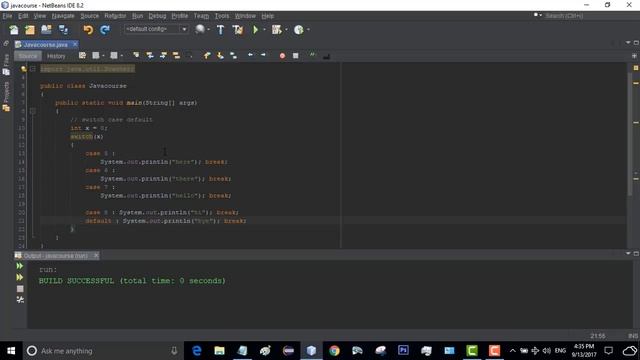Open the Refactor menu
Image resolution: width=640 pixels, height=360 pixels.
[115, 16]
